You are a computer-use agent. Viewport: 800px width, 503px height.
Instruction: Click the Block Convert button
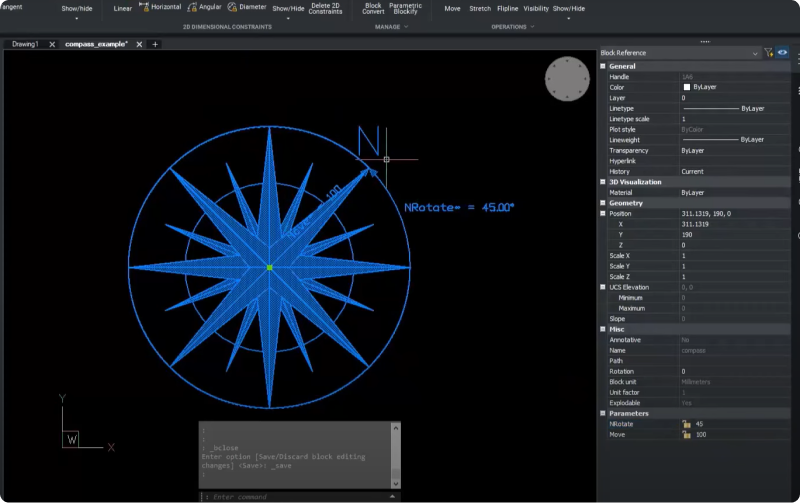point(373,9)
